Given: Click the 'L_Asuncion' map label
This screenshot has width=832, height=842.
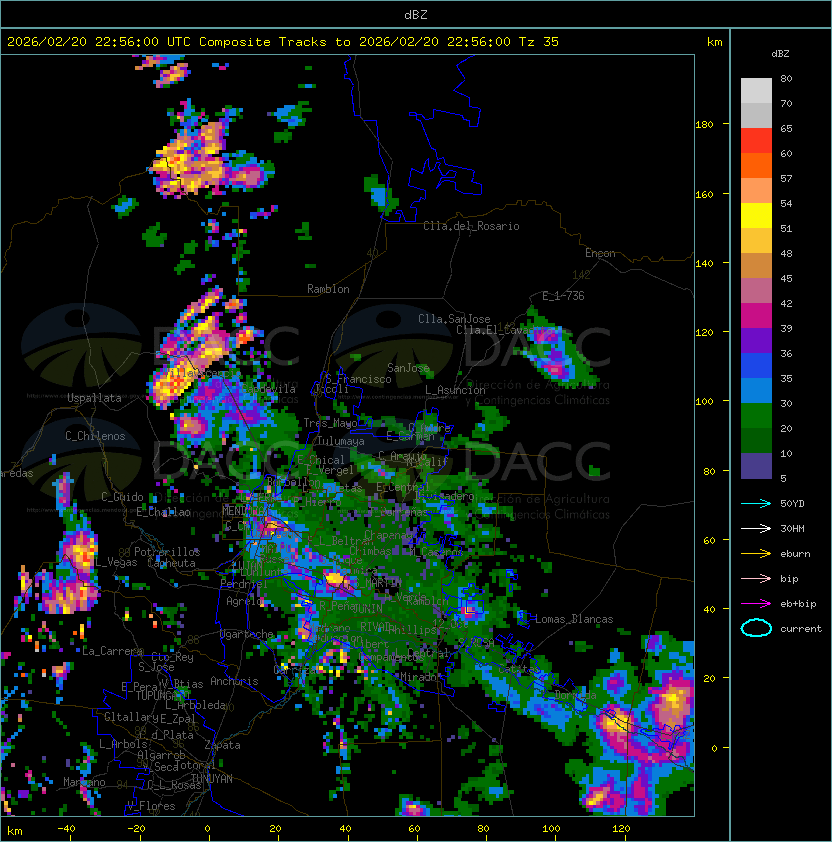Looking at the screenshot, I should tap(455, 390).
